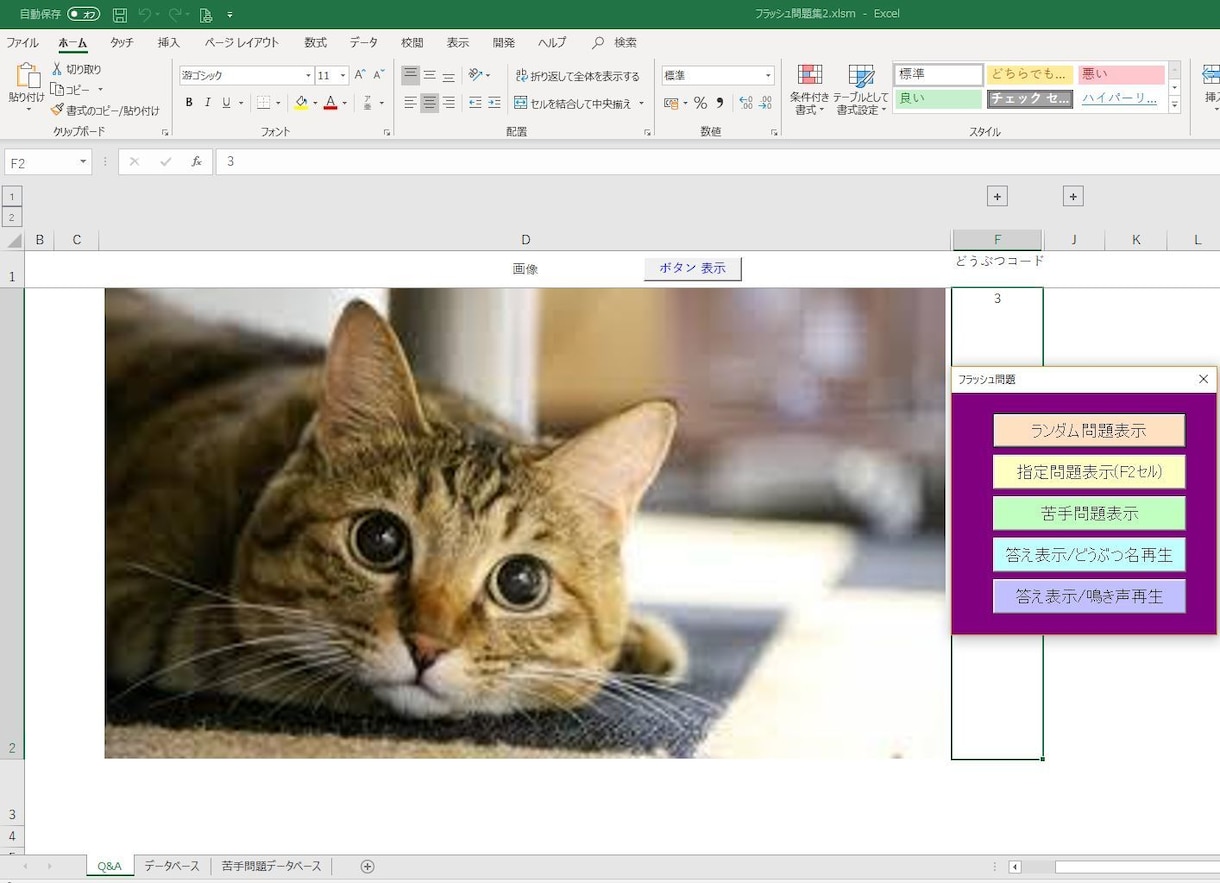Image resolution: width=1220 pixels, height=883 pixels.
Task: Click the Save disk icon
Action: click(120, 14)
